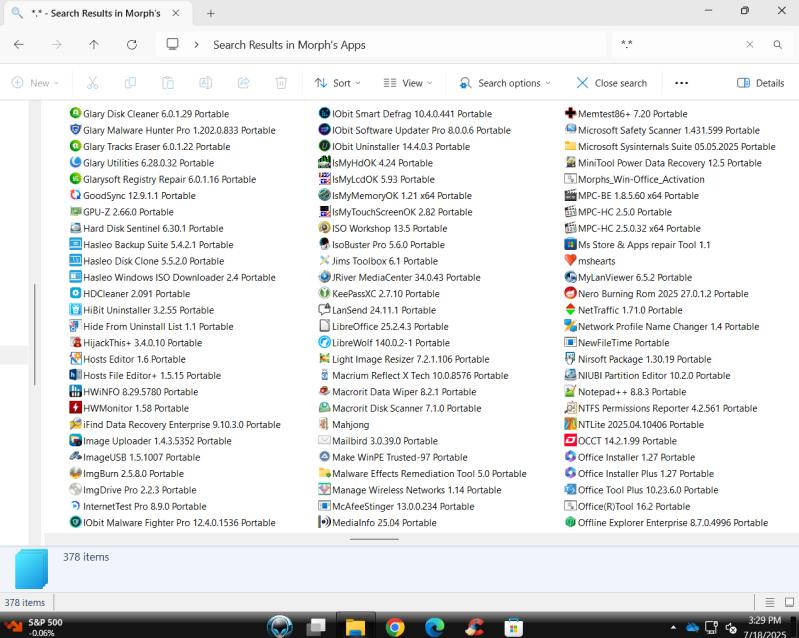Image resolution: width=799 pixels, height=638 pixels.
Task: Click the HDCleaner 2.091 Portable icon
Action: [75, 293]
